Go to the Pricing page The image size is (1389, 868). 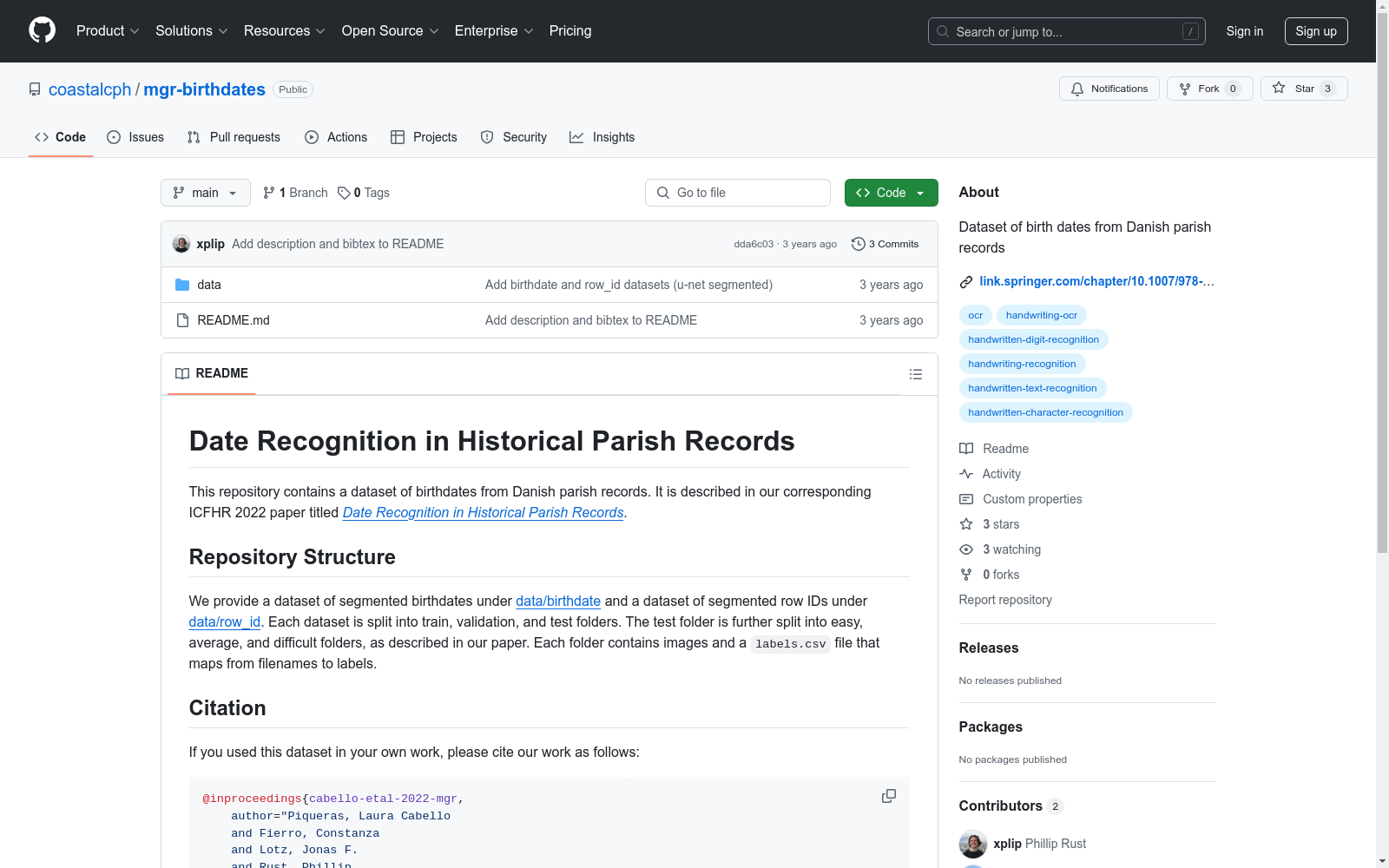pos(570,31)
